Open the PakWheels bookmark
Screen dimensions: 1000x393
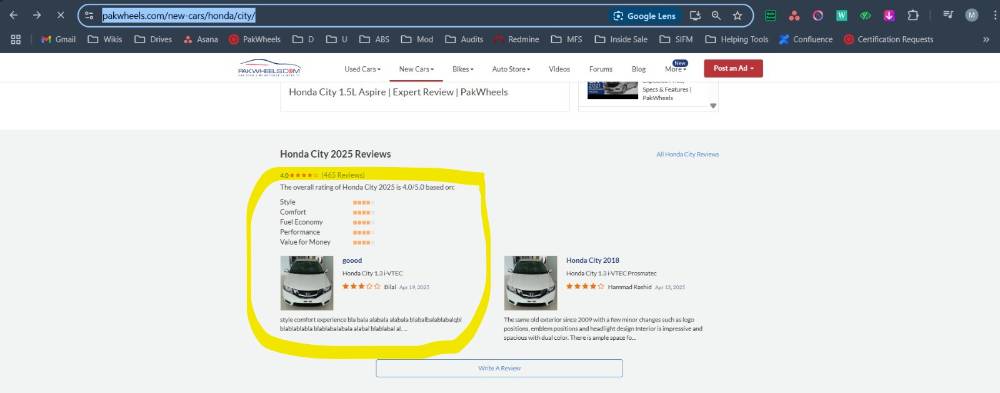point(254,39)
